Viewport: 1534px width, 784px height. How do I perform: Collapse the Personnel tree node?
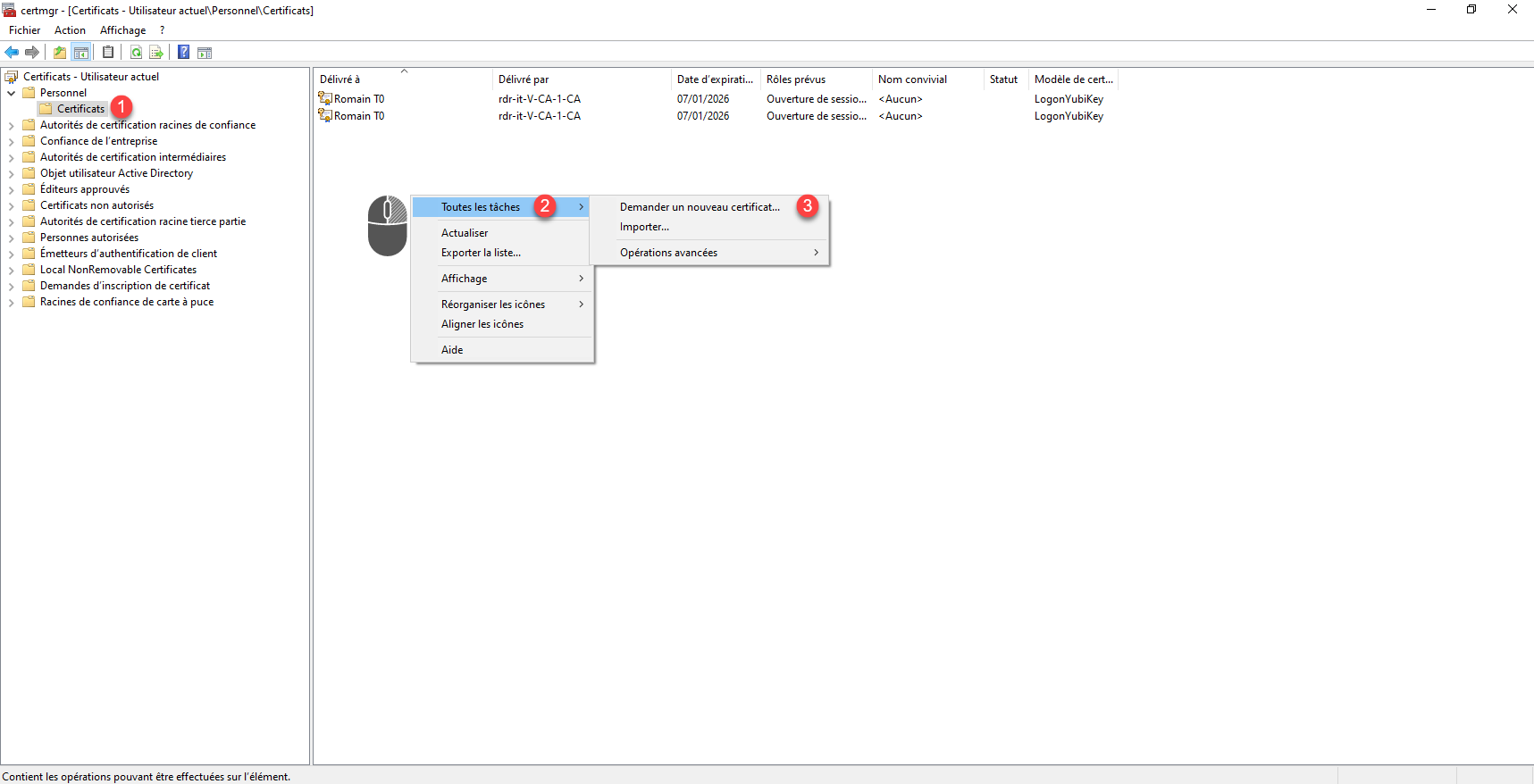(12, 93)
